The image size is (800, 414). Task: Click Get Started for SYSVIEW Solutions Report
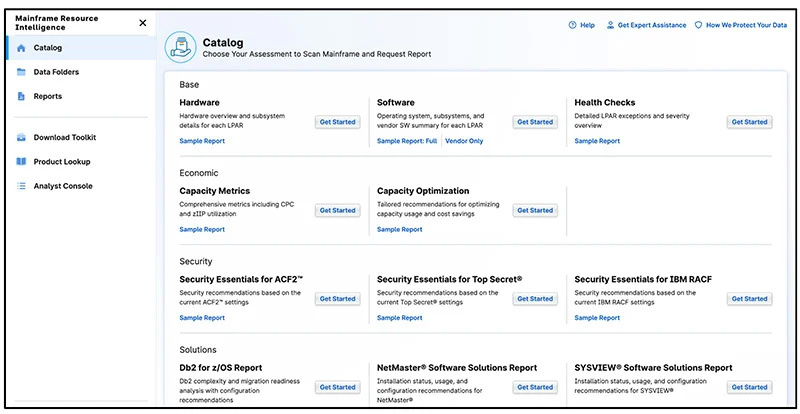(x=749, y=387)
